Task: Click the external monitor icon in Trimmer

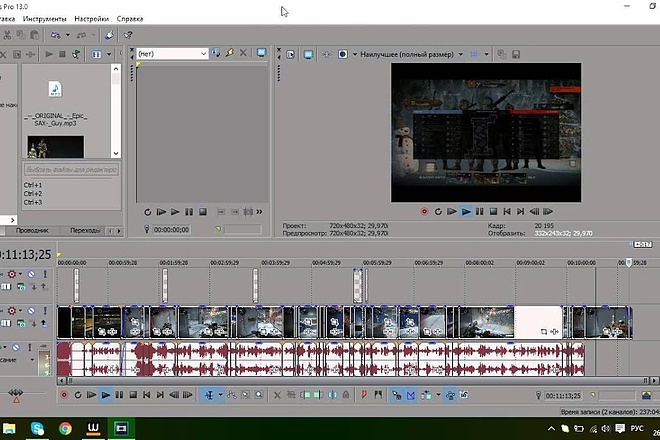Action: pos(261,53)
